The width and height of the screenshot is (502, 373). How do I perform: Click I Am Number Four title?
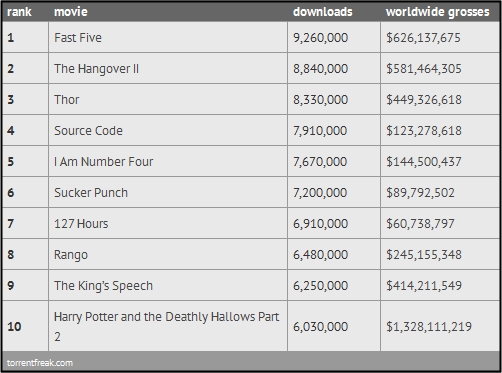click(x=104, y=162)
